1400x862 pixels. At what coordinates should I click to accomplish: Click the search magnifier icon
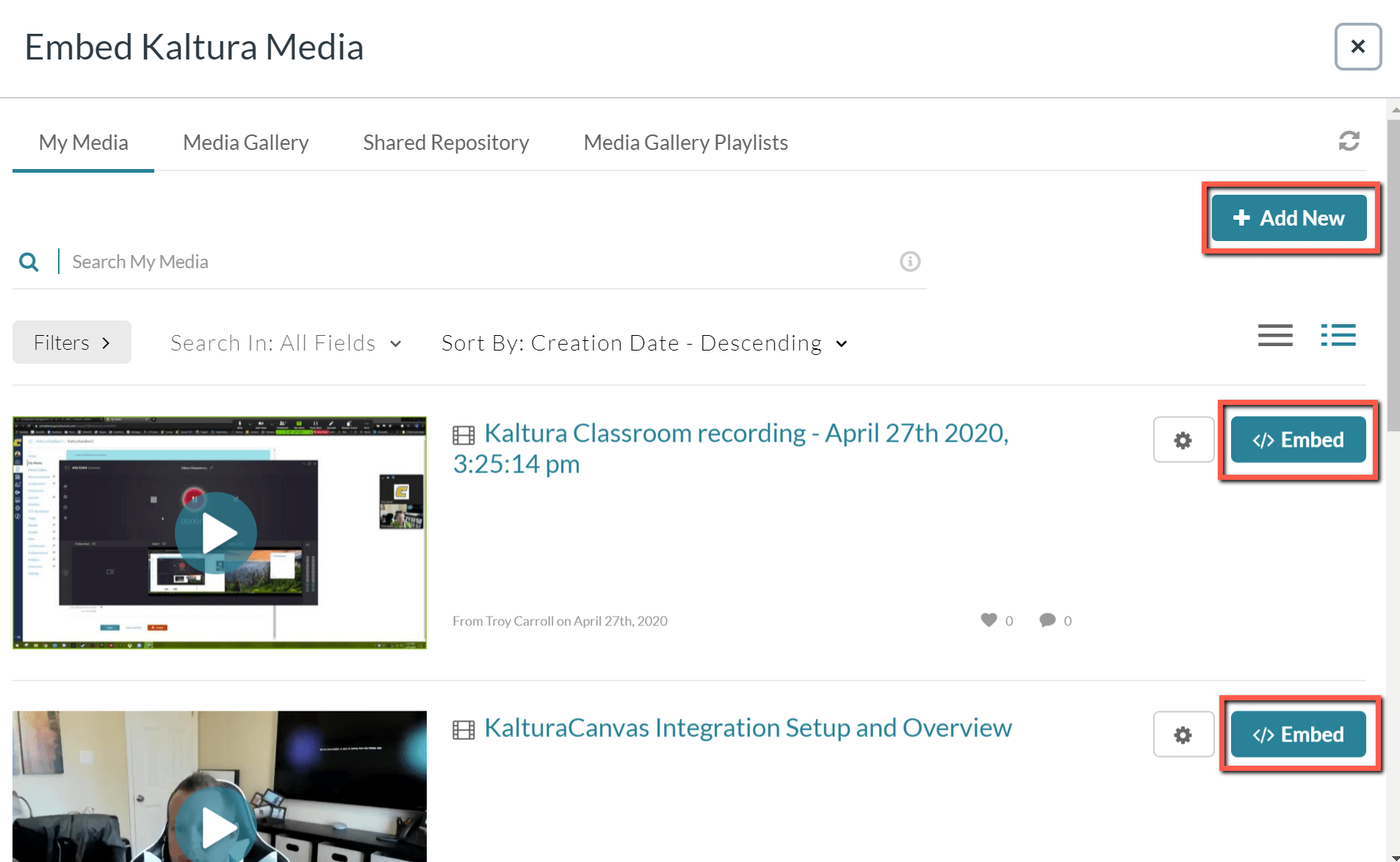coord(29,262)
